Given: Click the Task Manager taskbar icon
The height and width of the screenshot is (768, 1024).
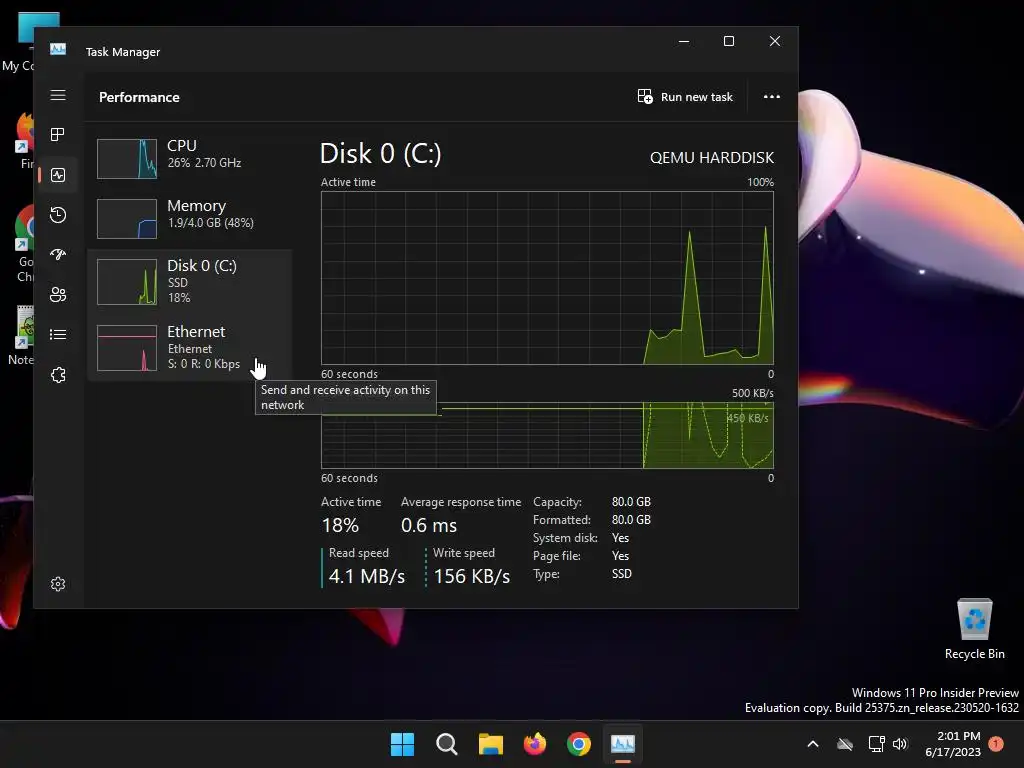Looking at the screenshot, I should (x=622, y=744).
